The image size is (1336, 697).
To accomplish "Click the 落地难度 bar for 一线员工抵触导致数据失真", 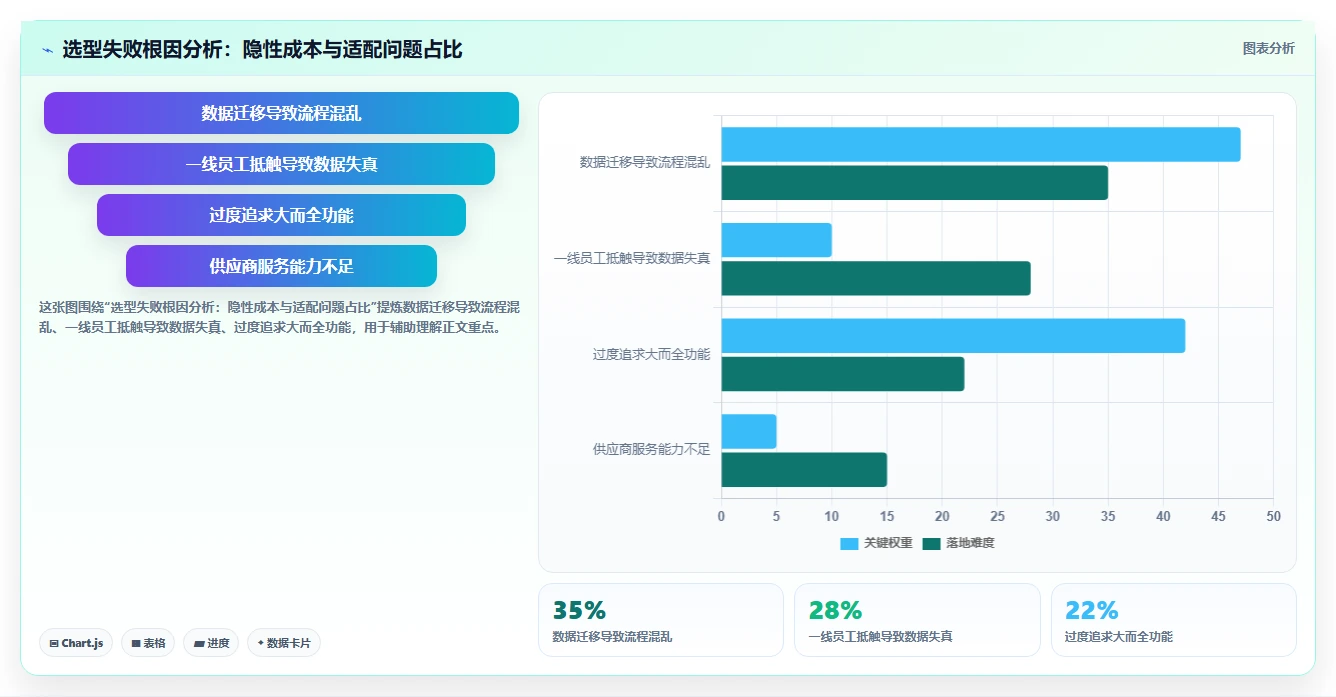I will tap(876, 278).
